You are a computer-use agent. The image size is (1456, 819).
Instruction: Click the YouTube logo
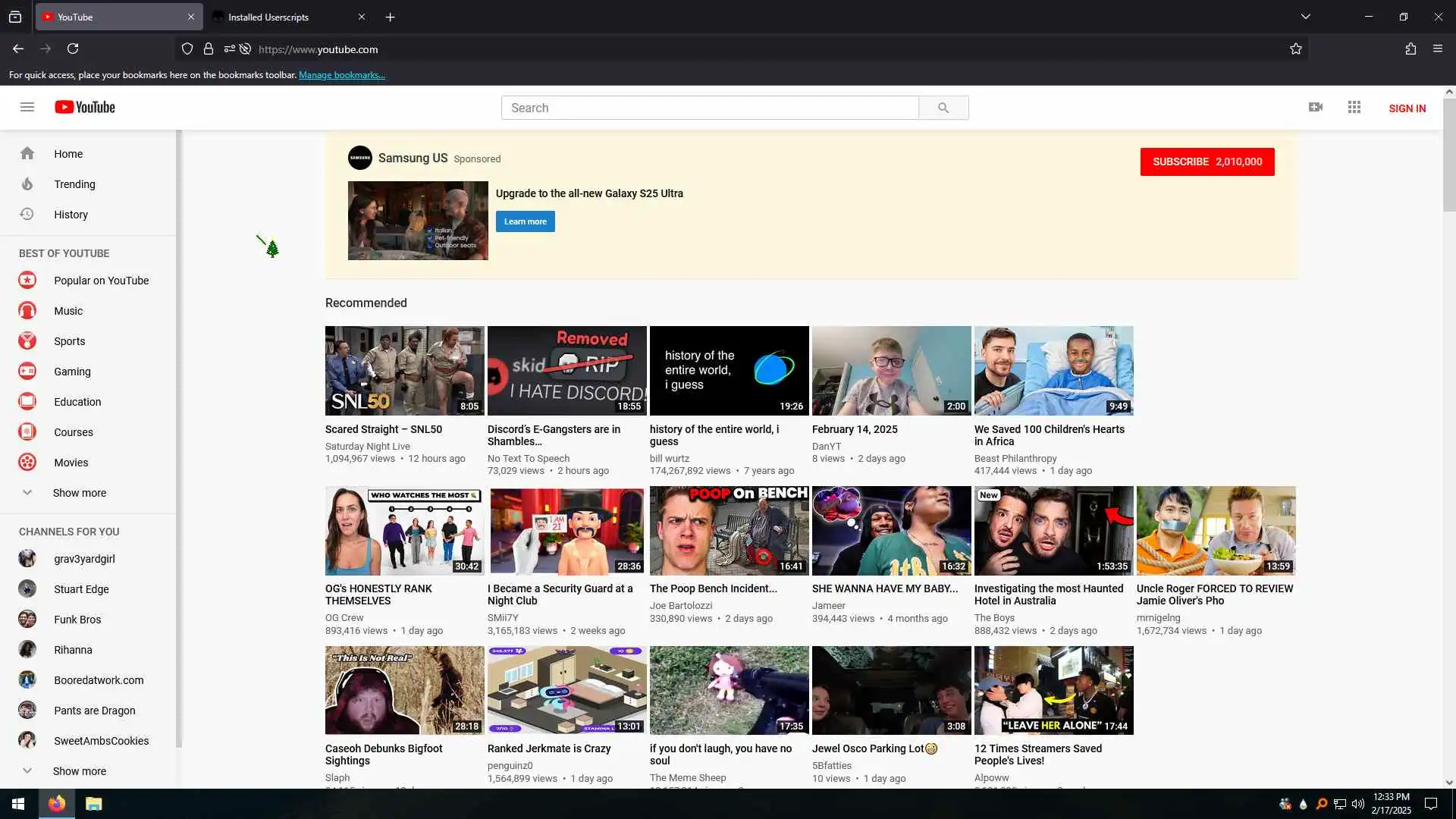[x=85, y=107]
